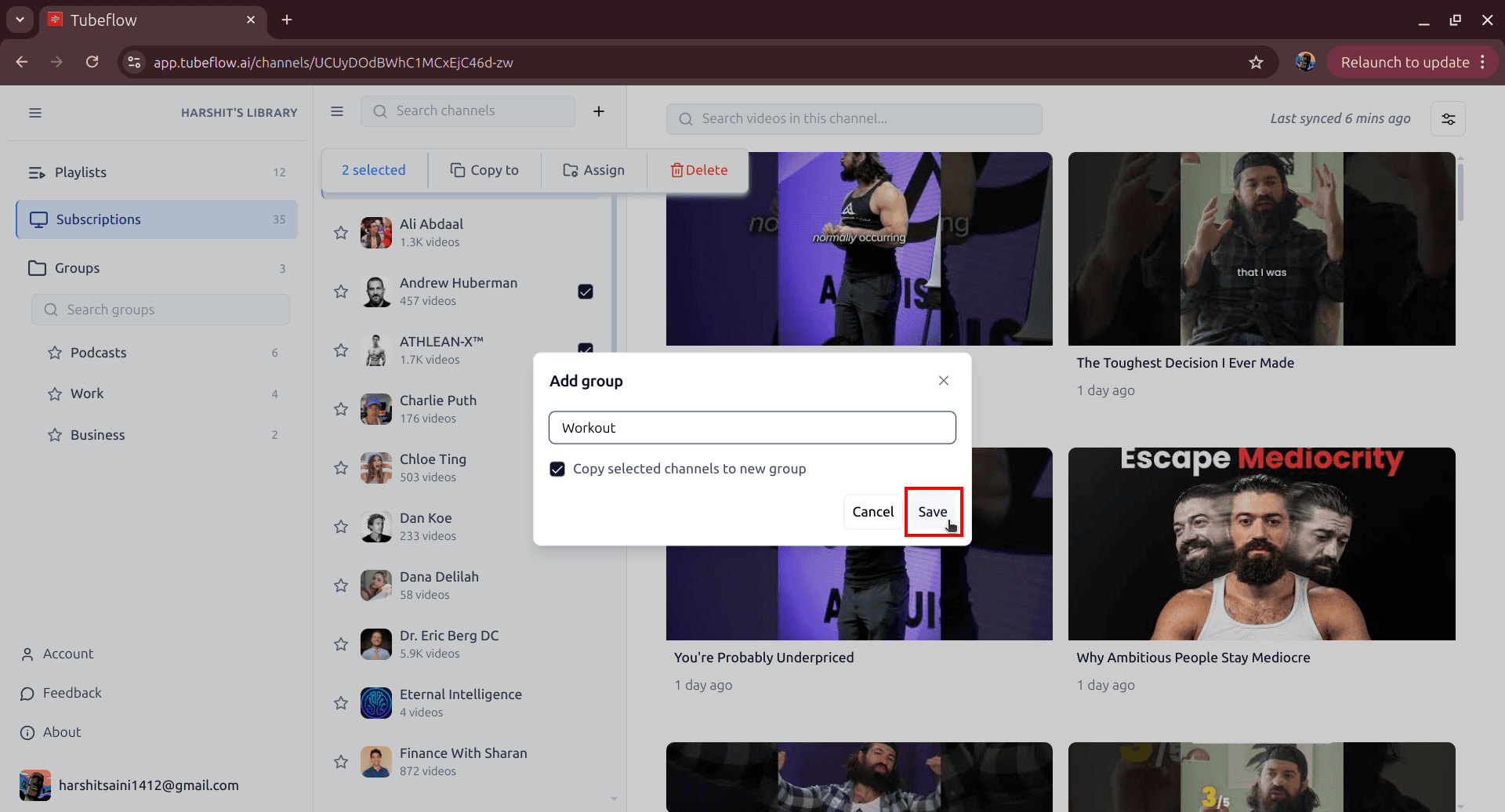Image resolution: width=1505 pixels, height=812 pixels.
Task: Click the Feedback icon in the sidebar
Action: tap(27, 693)
